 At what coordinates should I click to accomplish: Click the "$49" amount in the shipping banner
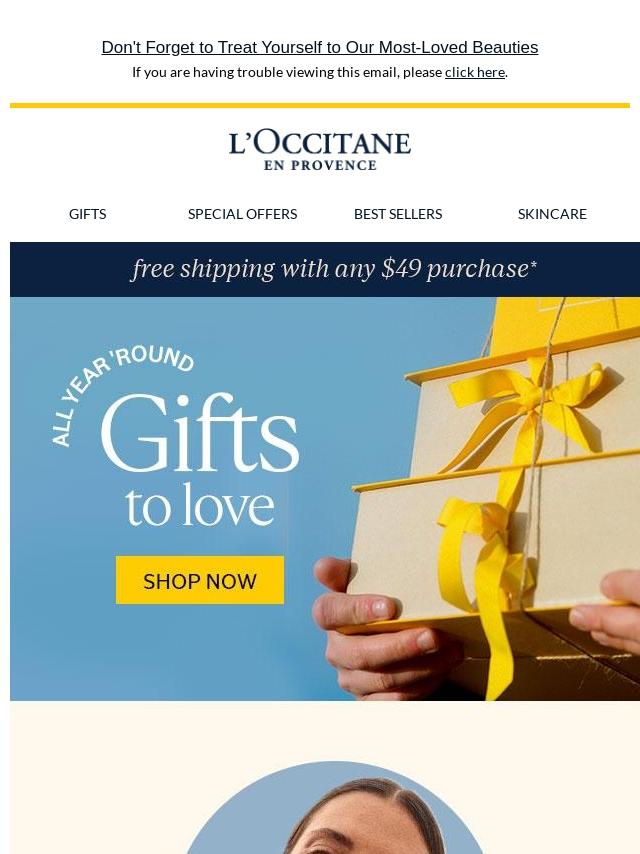click(x=401, y=269)
